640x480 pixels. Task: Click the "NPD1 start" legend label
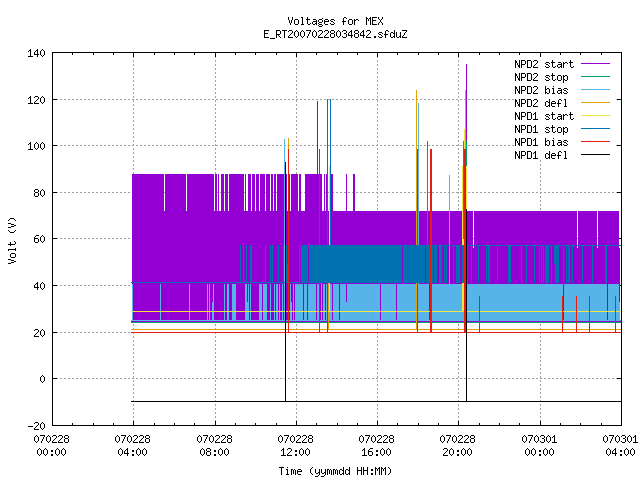(x=544, y=116)
